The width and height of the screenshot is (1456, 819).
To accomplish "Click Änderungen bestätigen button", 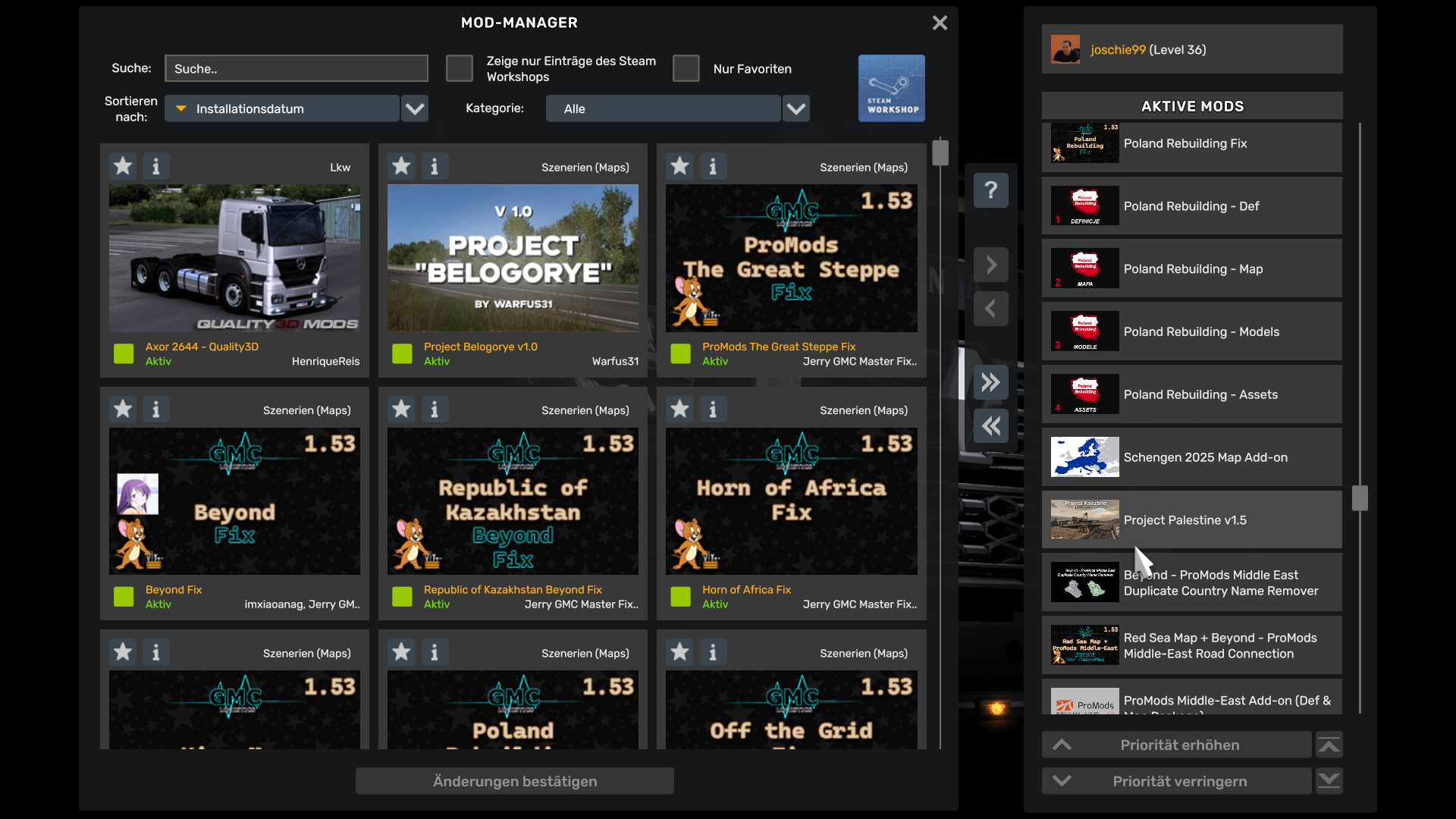I will [515, 781].
